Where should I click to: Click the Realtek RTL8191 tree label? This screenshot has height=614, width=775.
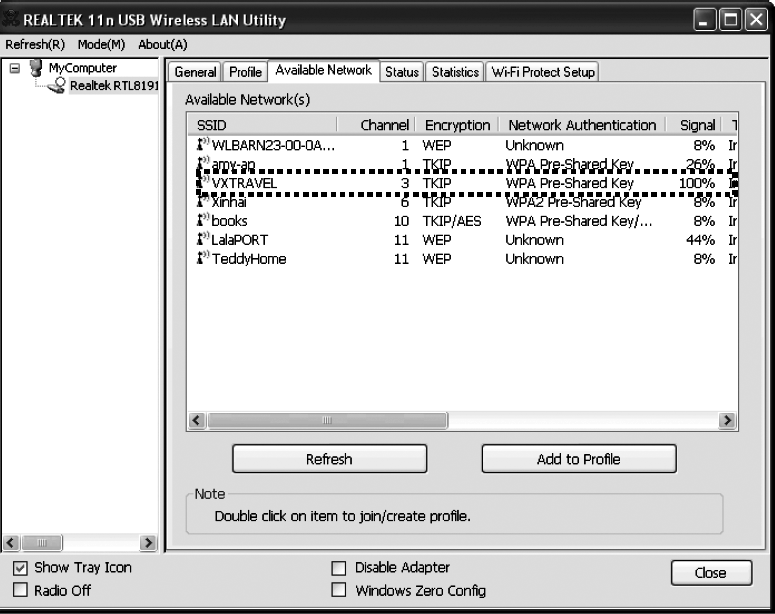coord(114,86)
